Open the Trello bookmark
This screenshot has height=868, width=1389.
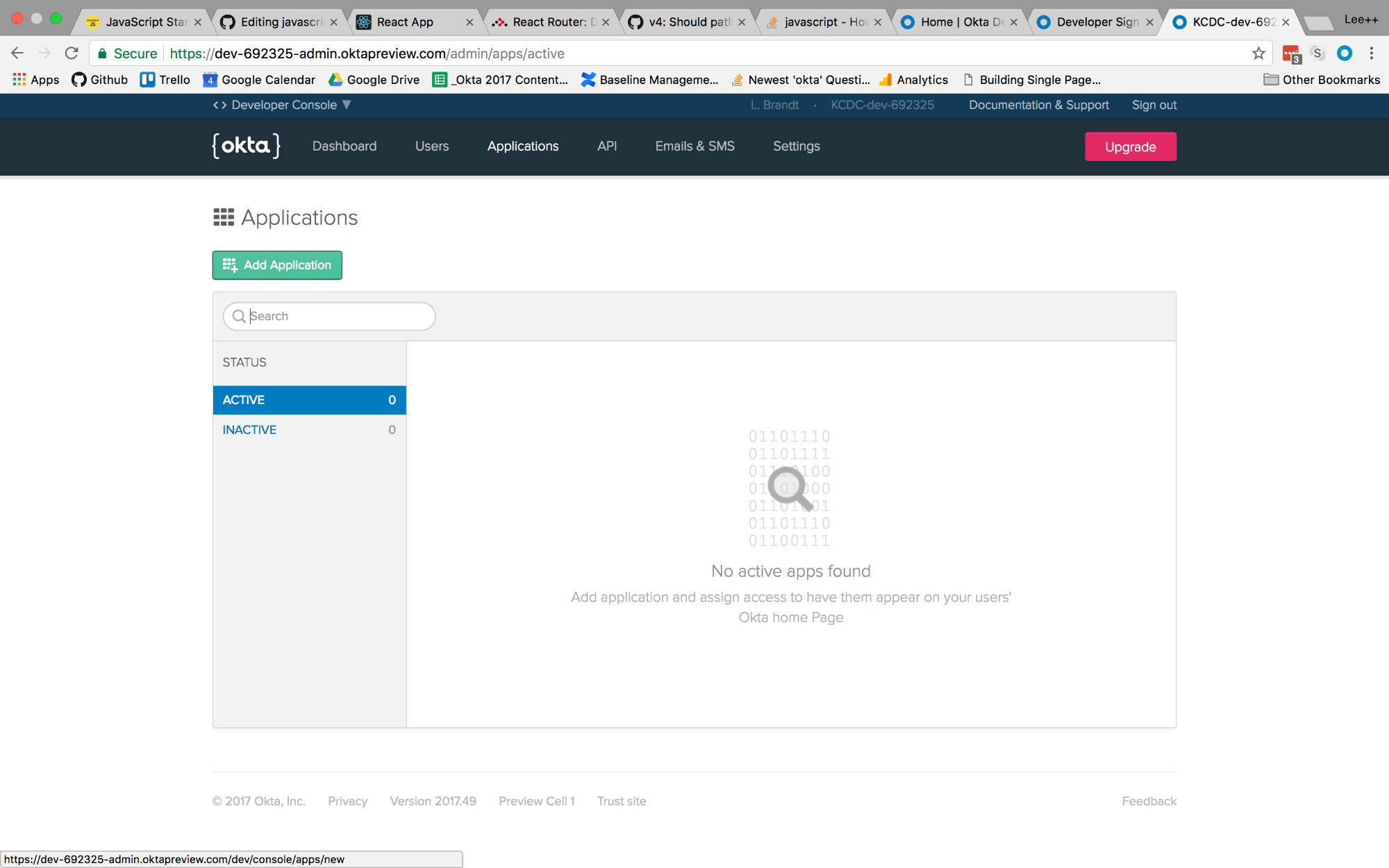[x=165, y=80]
